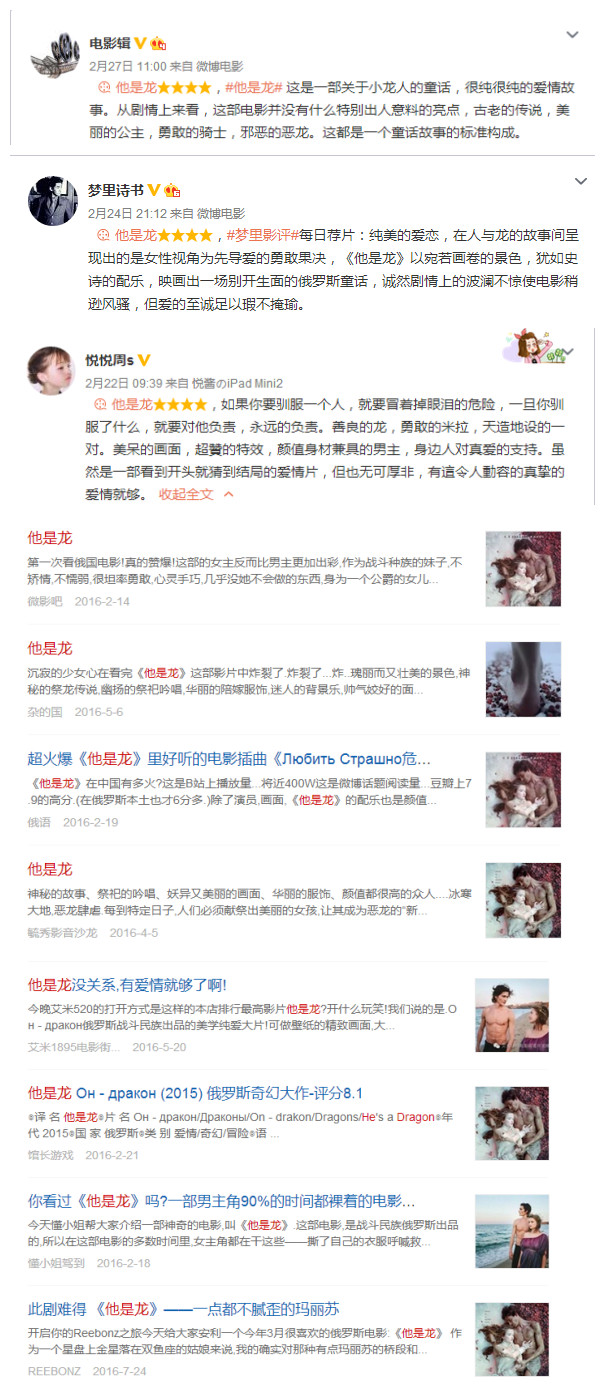Click 梦里诗书 user avatar

pyautogui.click(x=53, y=201)
